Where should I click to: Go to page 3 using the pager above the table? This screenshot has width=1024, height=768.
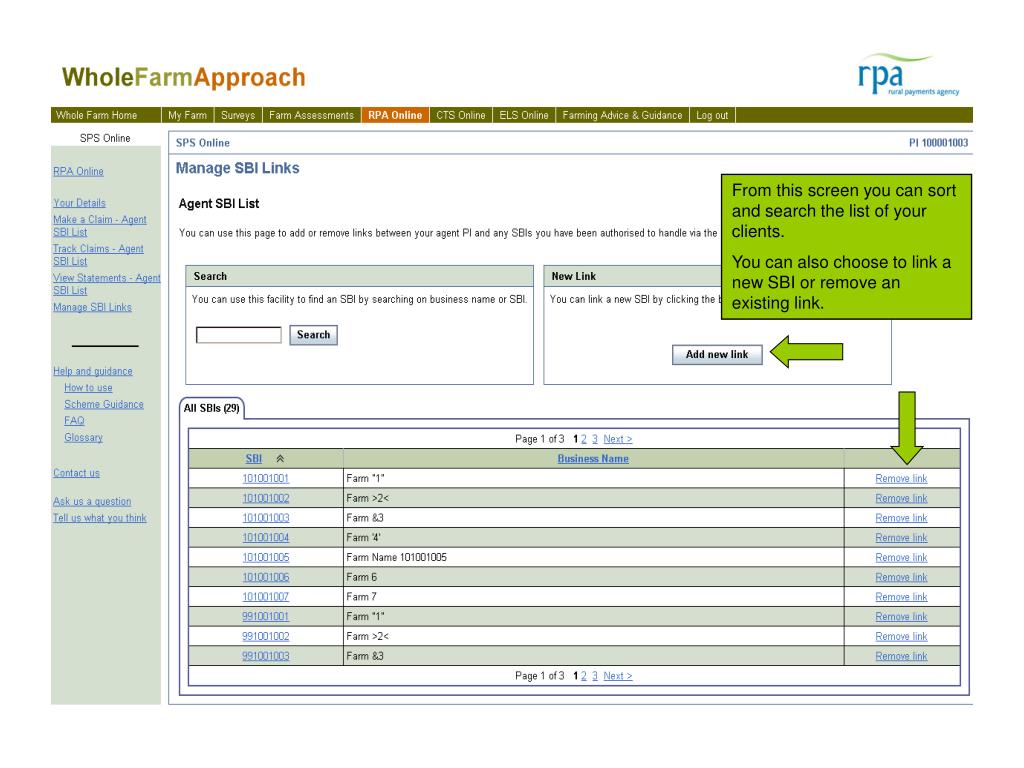pyautogui.click(x=595, y=439)
